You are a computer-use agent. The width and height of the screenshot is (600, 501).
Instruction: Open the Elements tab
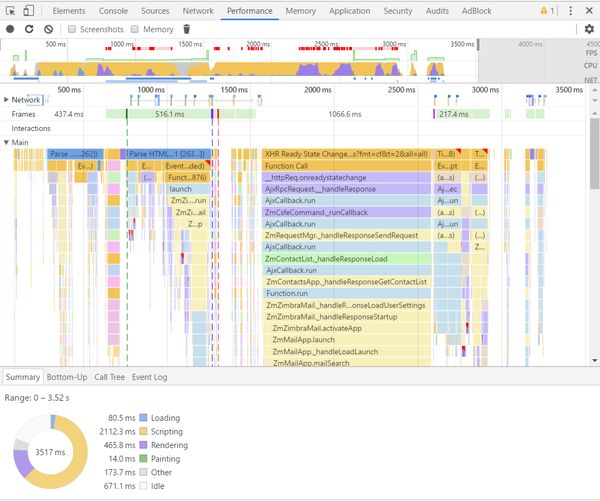point(69,11)
